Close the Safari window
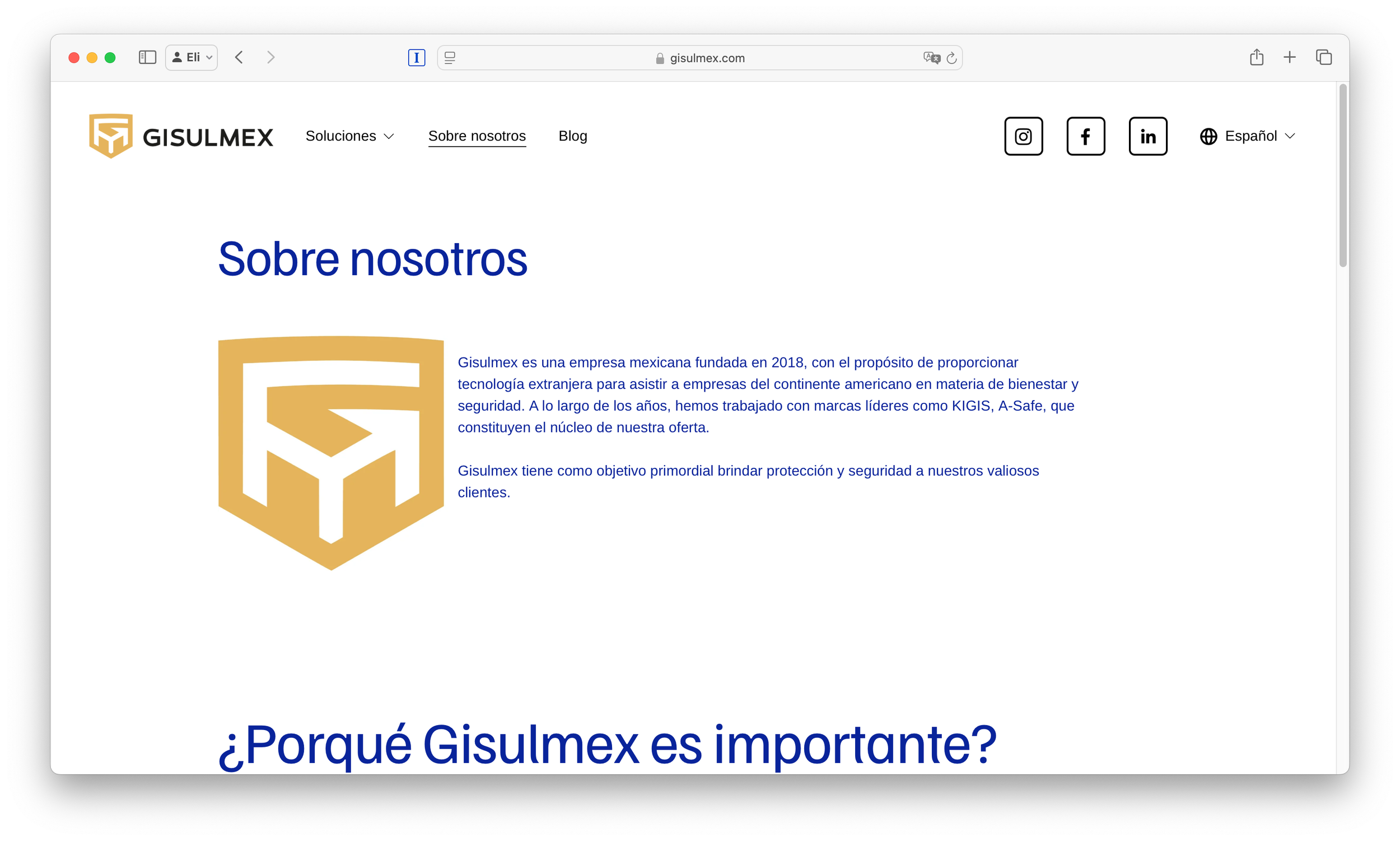 click(x=73, y=57)
